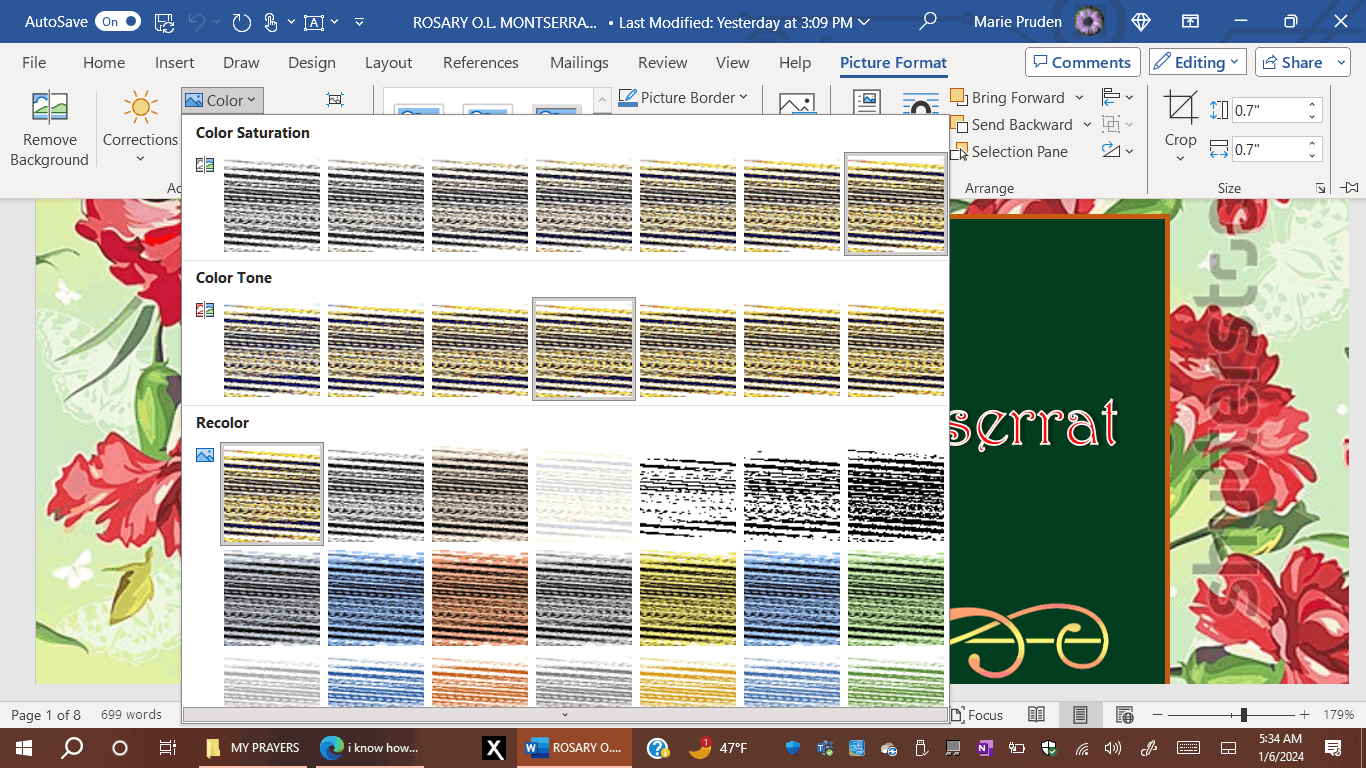Click the Touch/Mouse Mode hand icon
This screenshot has height=768, width=1366.
(x=270, y=21)
